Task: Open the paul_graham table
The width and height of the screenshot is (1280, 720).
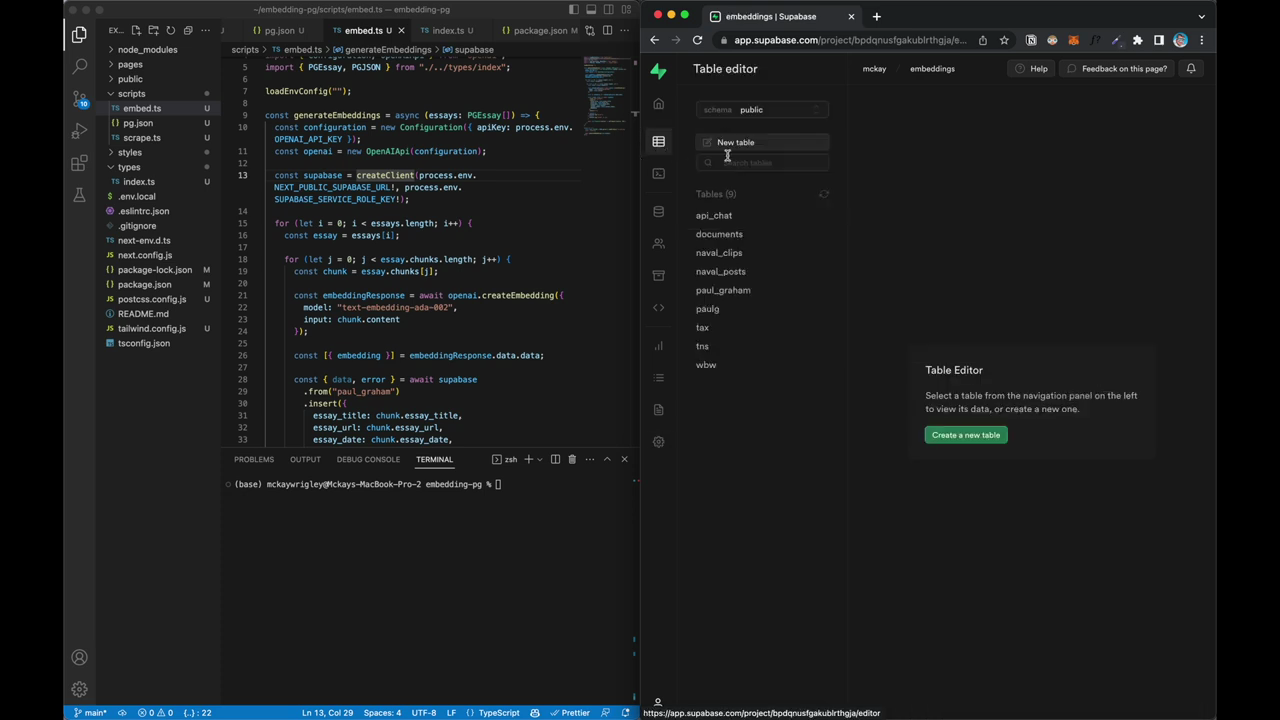Action: pos(723,290)
